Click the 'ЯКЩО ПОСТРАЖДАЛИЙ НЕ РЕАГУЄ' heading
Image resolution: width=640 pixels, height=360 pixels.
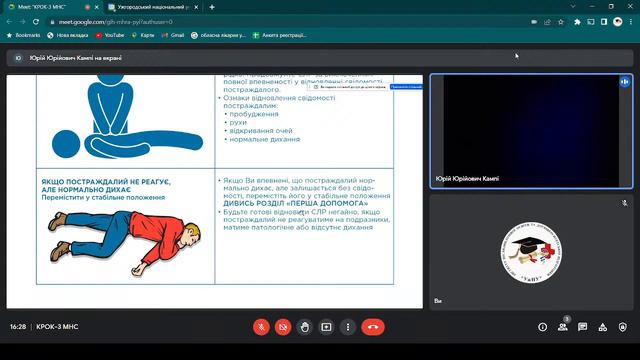[106, 182]
